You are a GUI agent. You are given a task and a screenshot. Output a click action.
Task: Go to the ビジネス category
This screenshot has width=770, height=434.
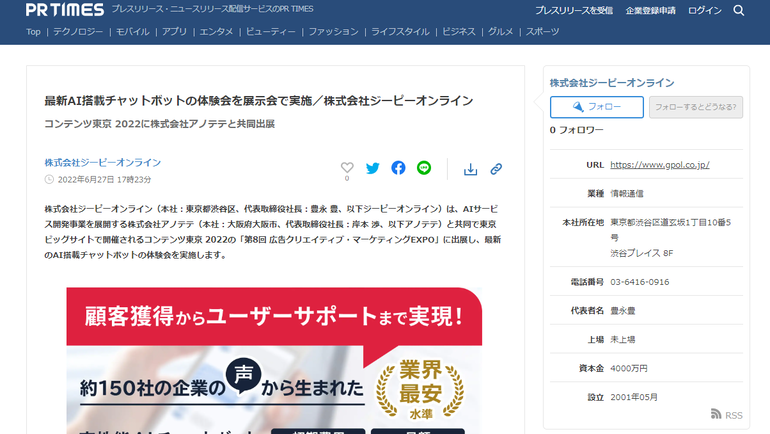click(458, 32)
